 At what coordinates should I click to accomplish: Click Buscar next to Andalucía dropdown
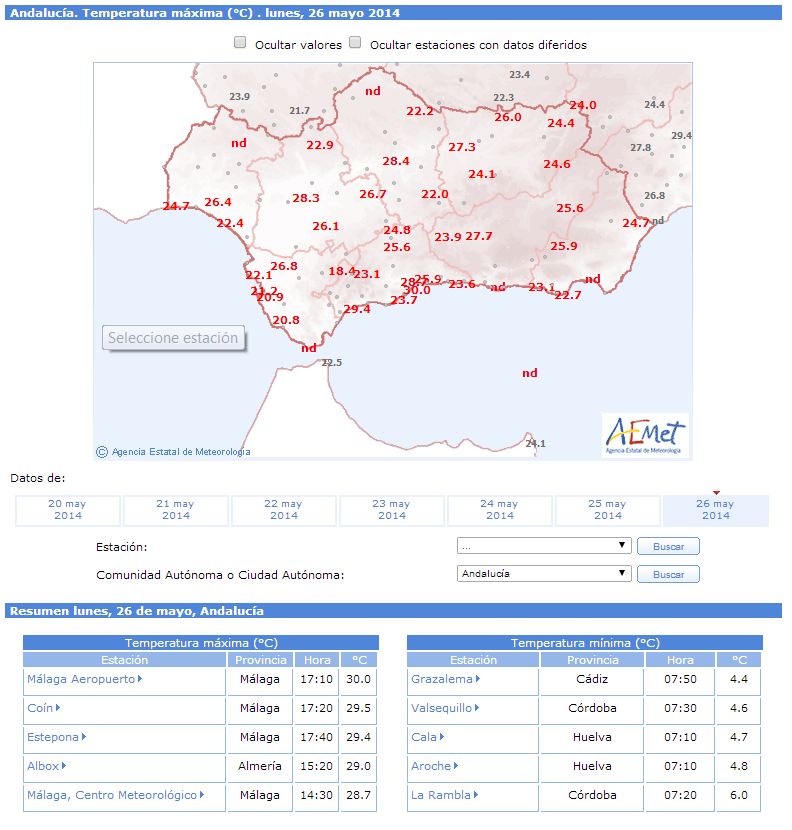point(668,574)
